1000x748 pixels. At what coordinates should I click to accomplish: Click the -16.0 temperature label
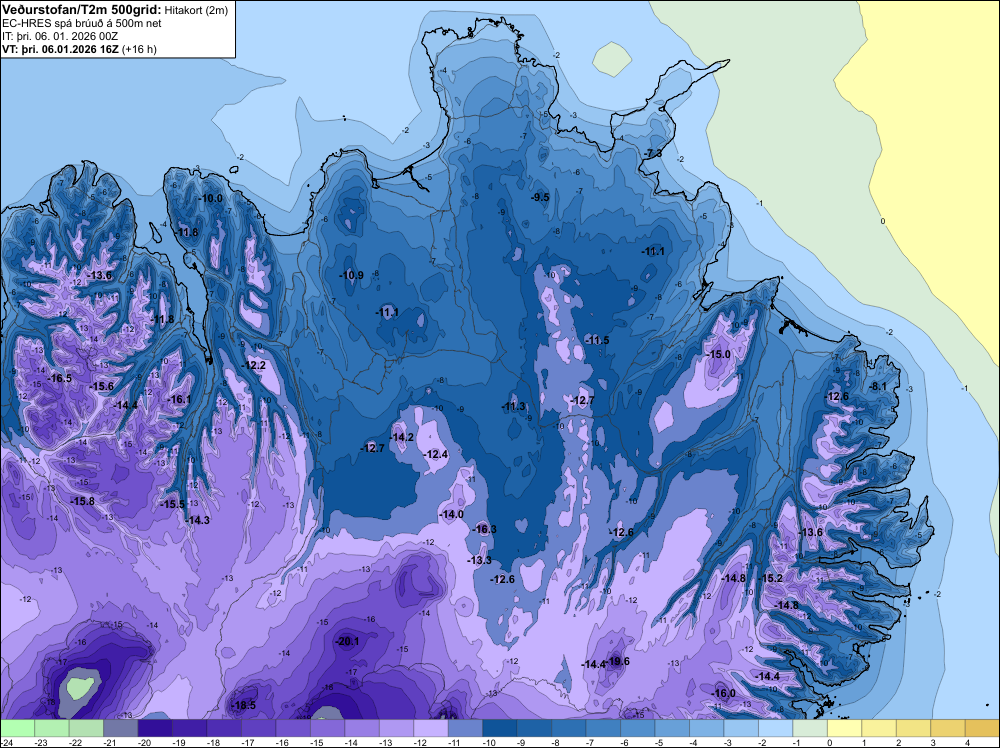pyautogui.click(x=724, y=693)
